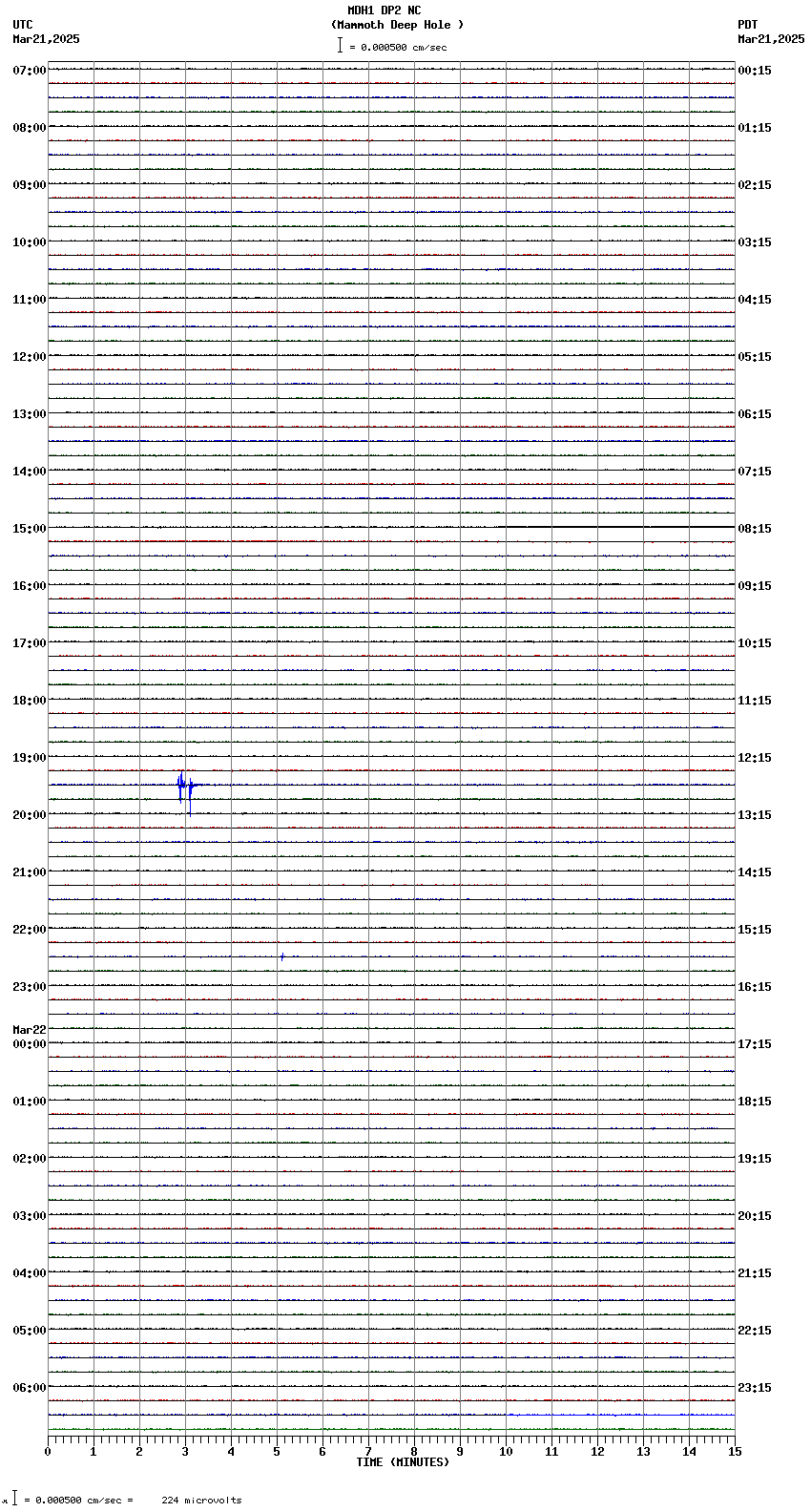
Task: Click the 01:00 UTC time label
Action: click(30, 1102)
